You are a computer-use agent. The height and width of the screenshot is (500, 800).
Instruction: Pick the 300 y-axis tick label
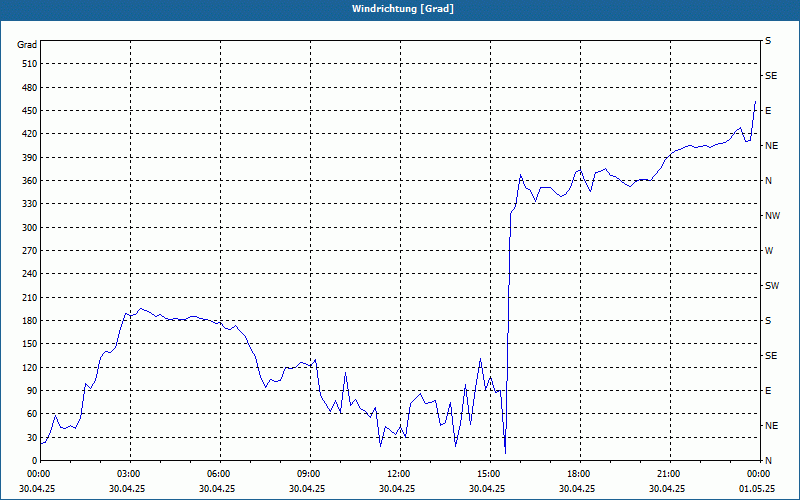click(x=30, y=227)
